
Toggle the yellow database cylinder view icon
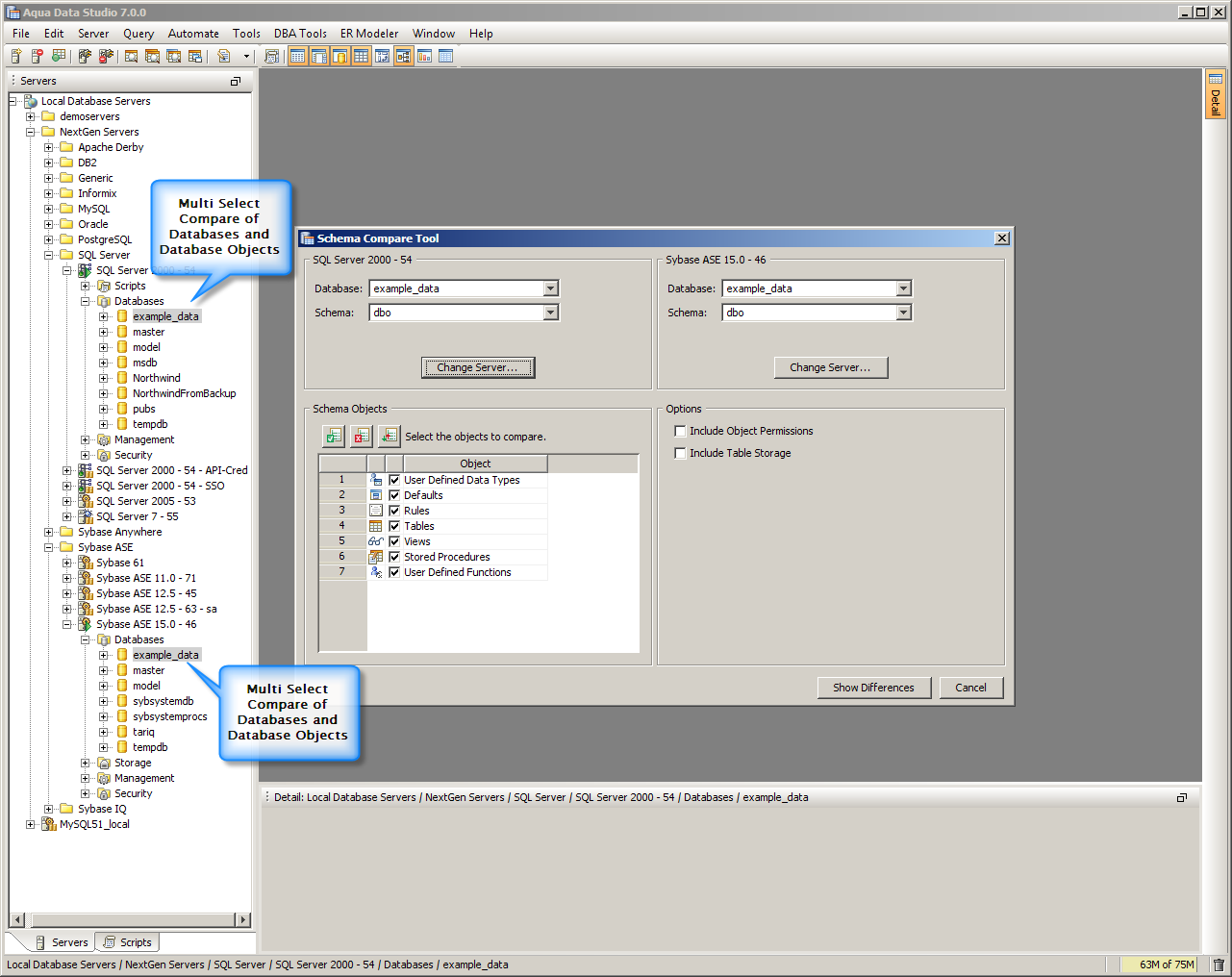(x=339, y=57)
